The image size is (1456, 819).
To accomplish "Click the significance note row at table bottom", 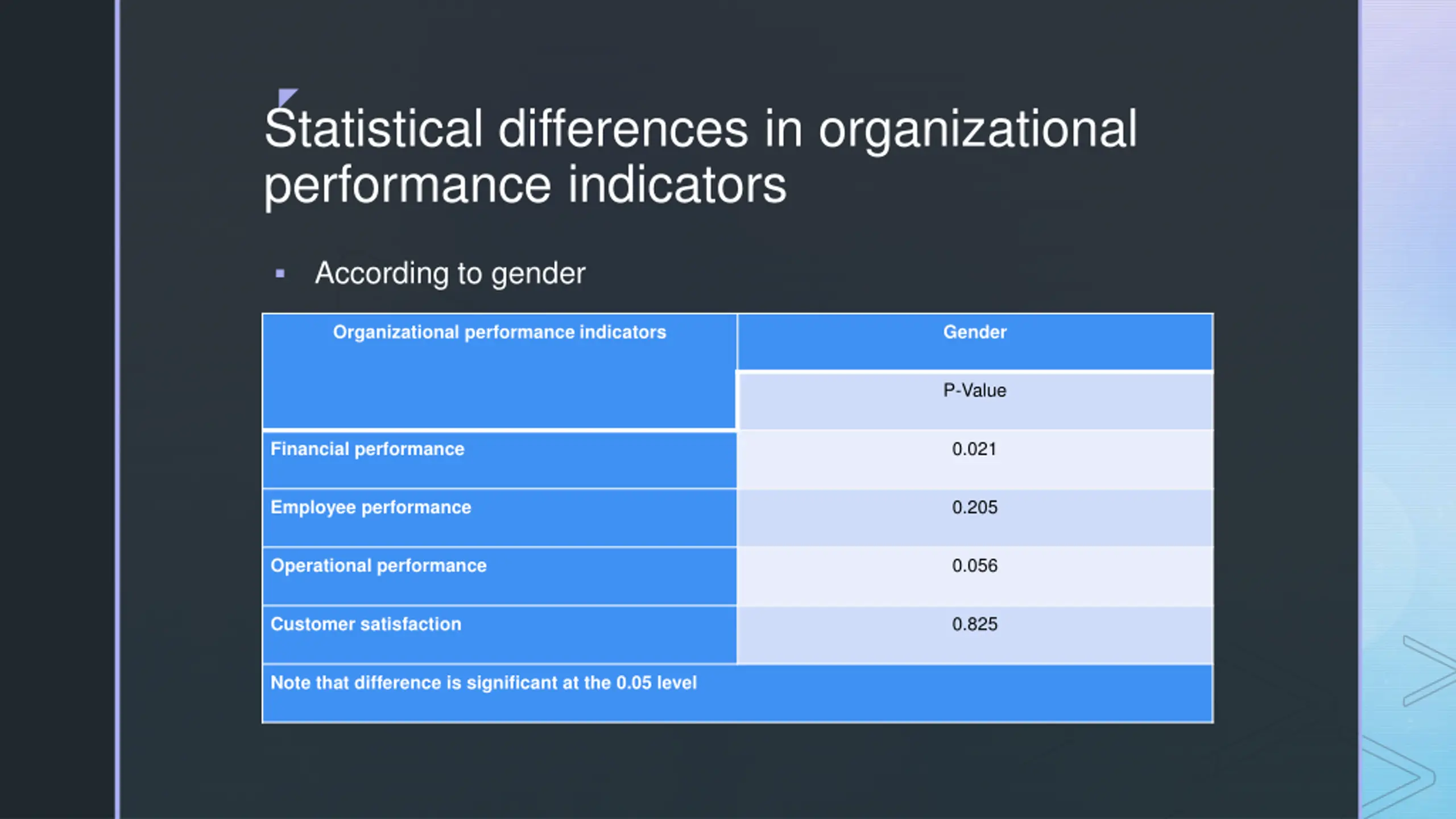I will point(483,683).
